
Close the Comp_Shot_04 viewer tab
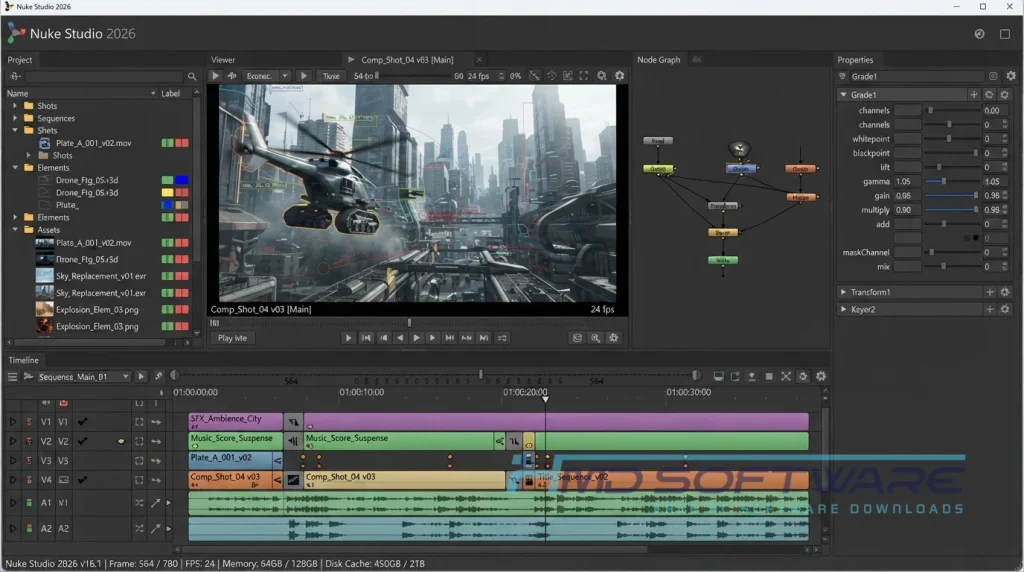[479, 59]
